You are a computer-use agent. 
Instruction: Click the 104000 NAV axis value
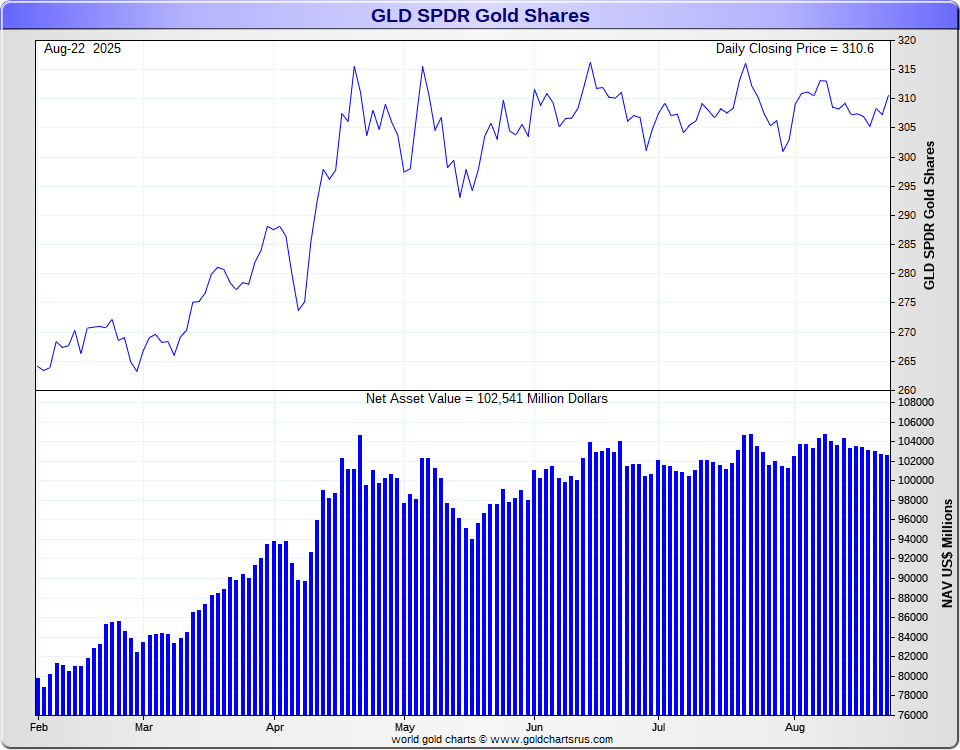[917, 441]
